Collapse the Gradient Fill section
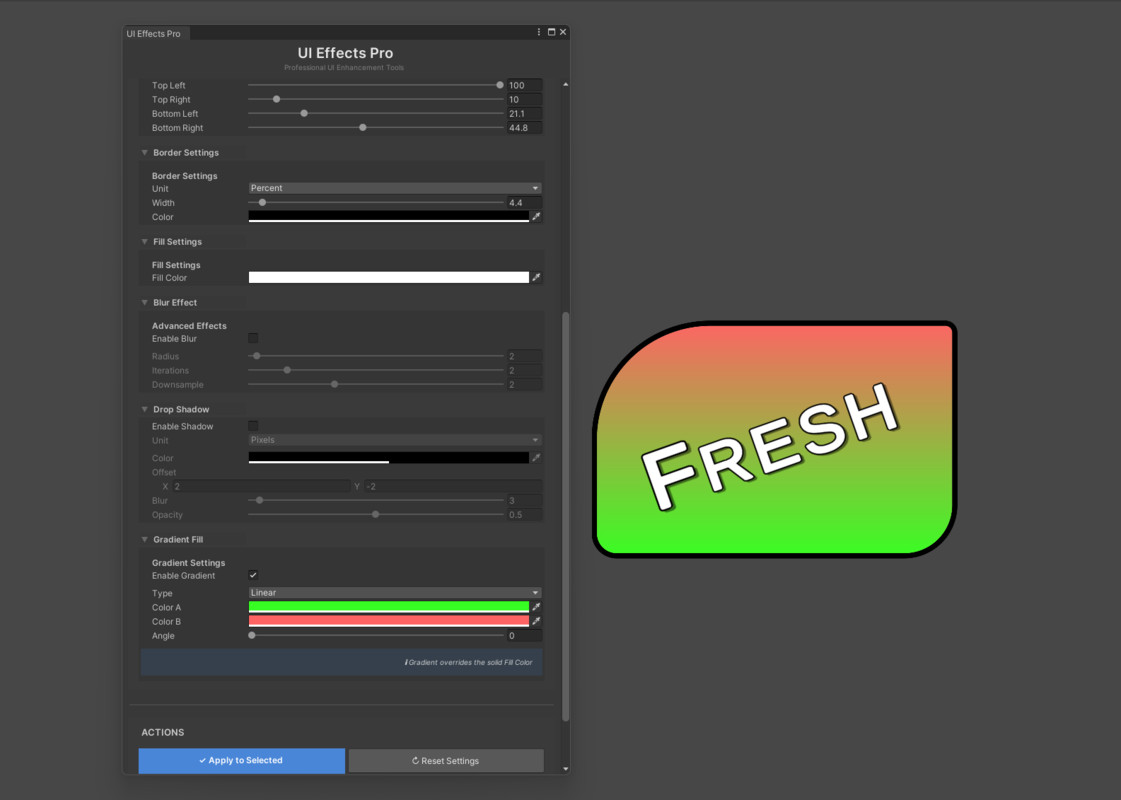The image size is (1121, 800). tap(144, 538)
